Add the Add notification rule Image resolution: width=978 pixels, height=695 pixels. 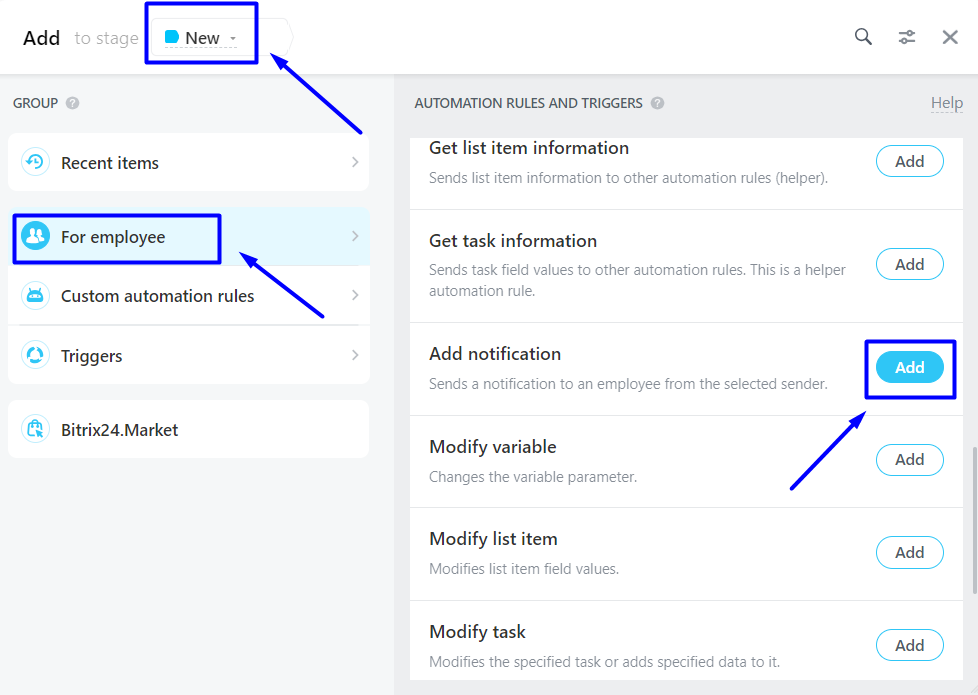click(909, 368)
